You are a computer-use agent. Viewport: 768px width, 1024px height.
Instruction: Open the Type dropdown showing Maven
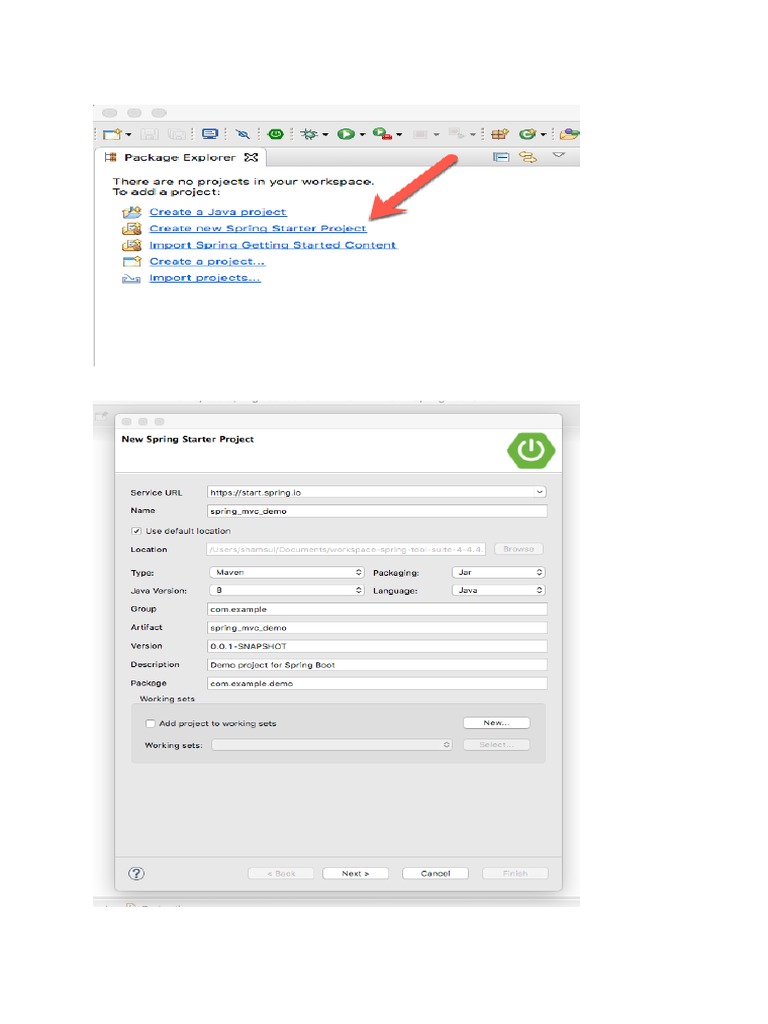point(286,572)
